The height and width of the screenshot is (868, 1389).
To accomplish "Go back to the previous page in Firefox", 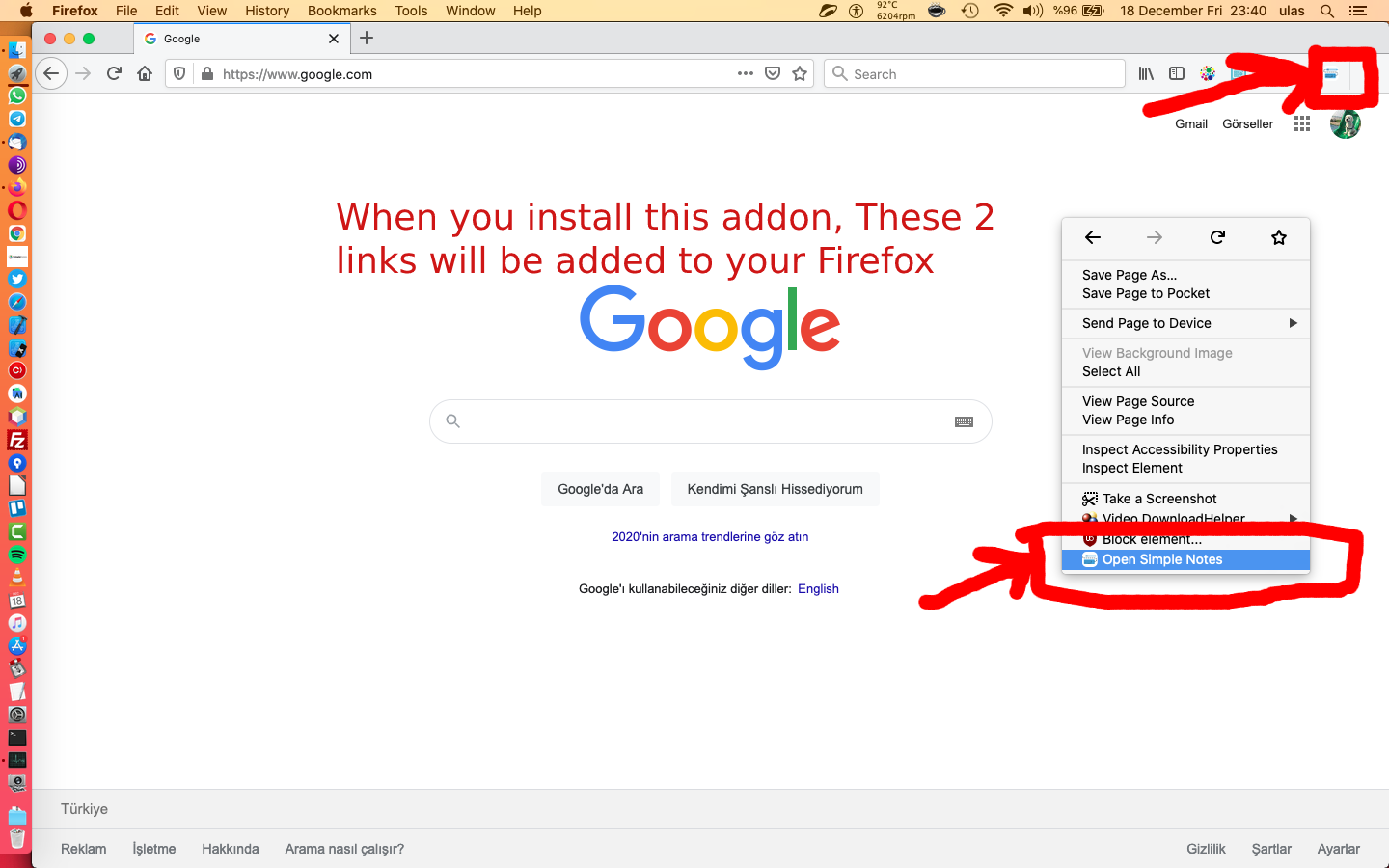I will 51,73.
